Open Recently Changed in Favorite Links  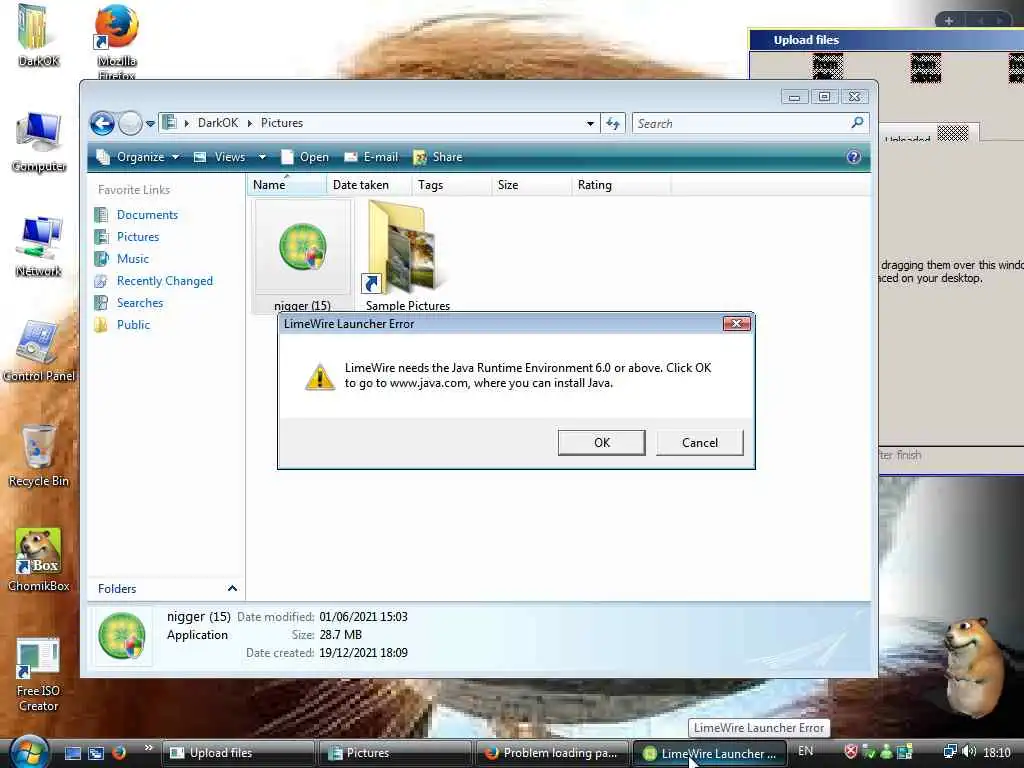[x=165, y=281]
